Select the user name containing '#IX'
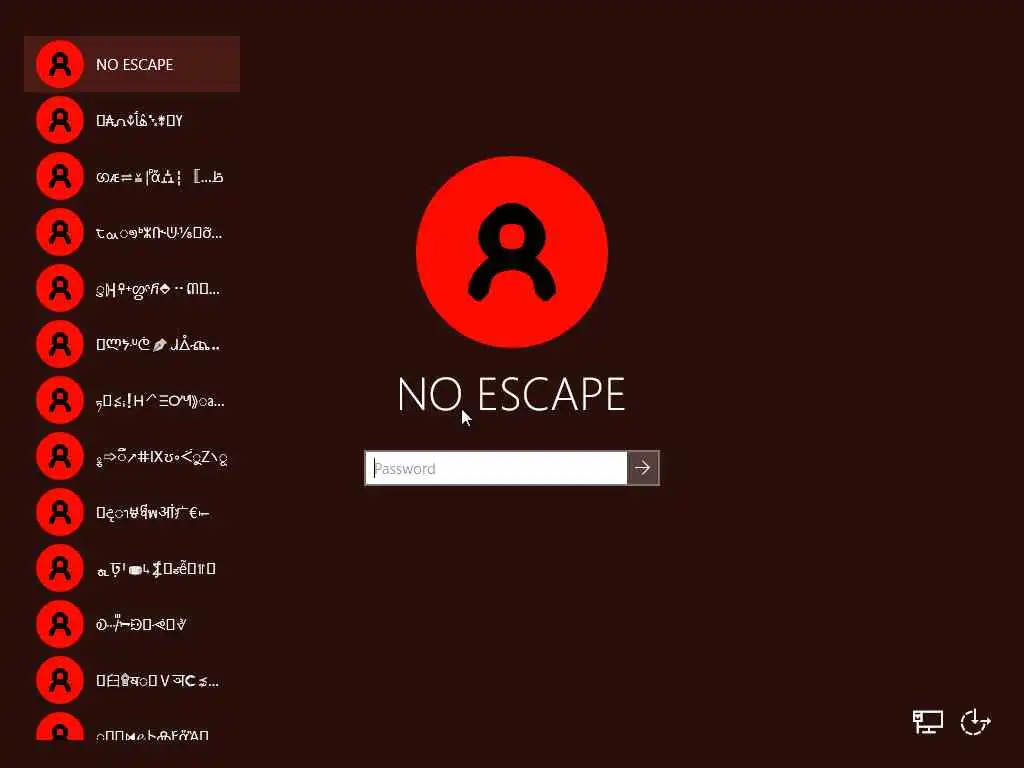This screenshot has width=1024, height=768. (x=161, y=457)
